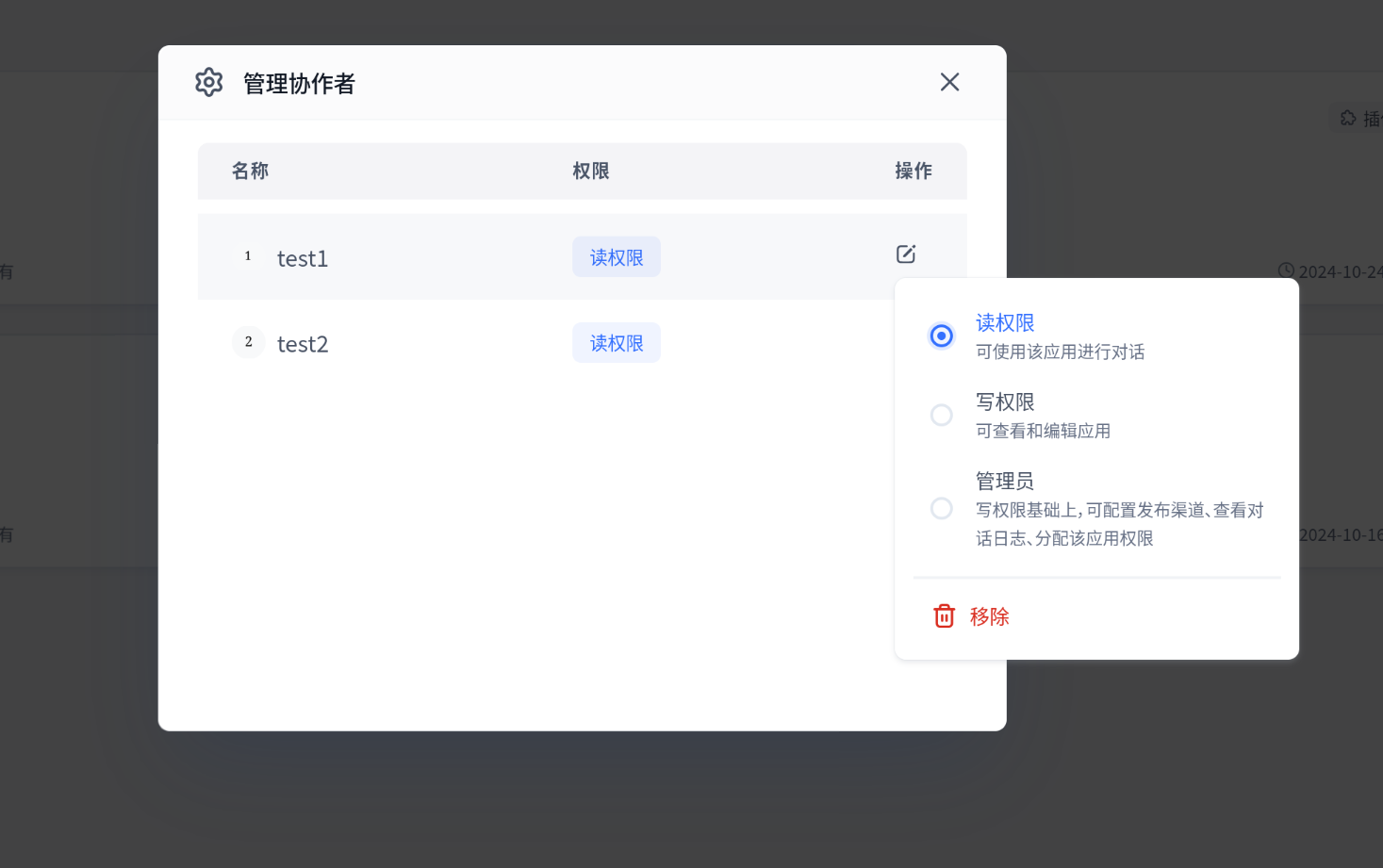Select the collaborator name test1
The image size is (1383, 868).
(303, 258)
